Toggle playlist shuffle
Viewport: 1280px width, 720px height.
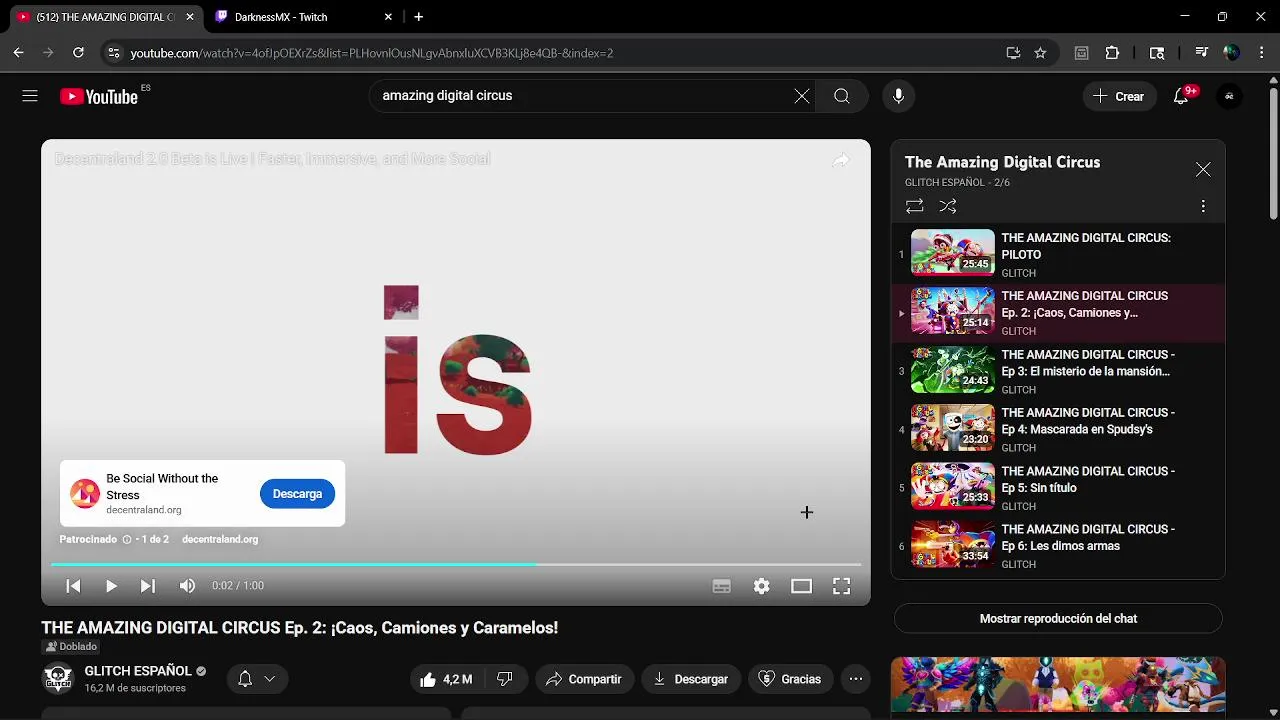pos(948,206)
